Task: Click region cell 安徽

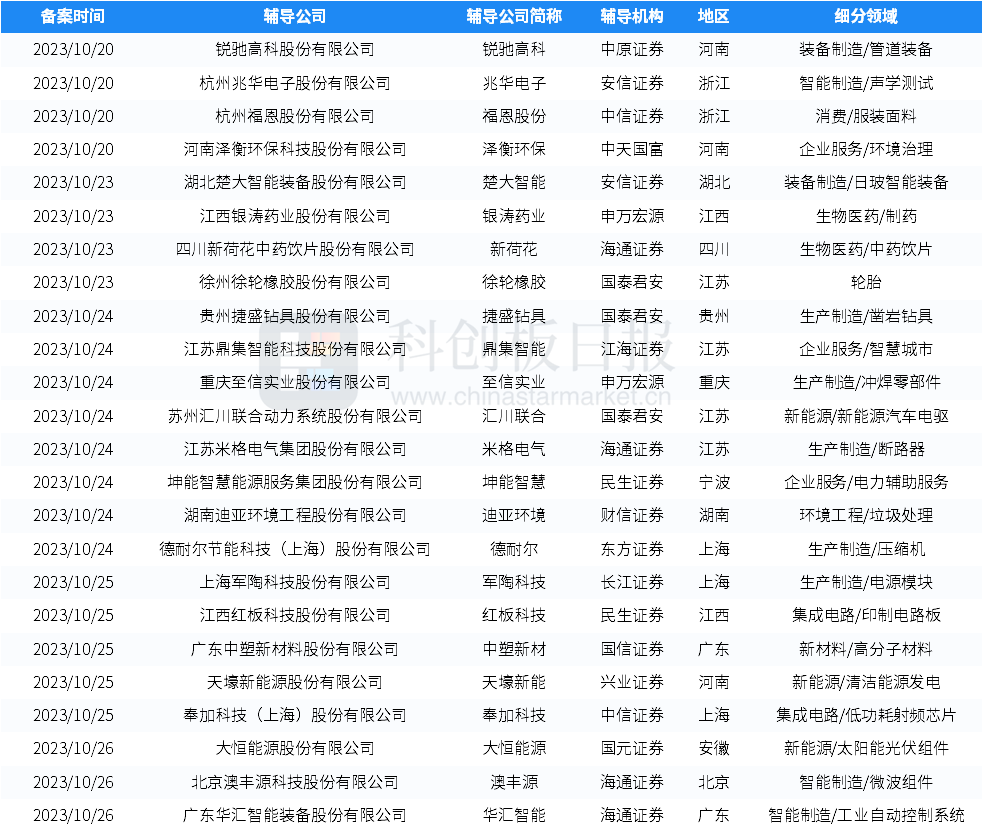Action: (714, 749)
